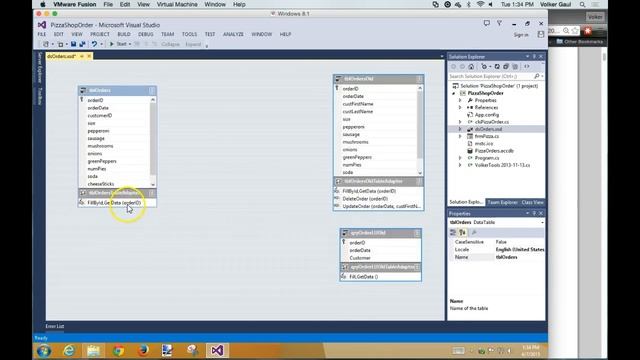Click the Categorized view icon in Properties panel

click(x=453, y=233)
